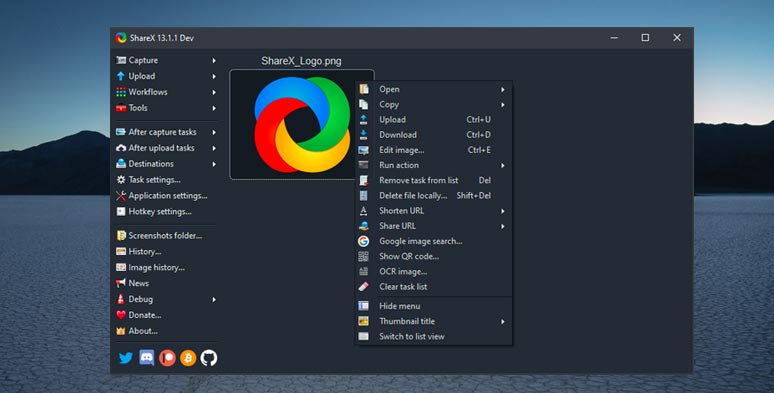Click the Google logo icon in context menu
Viewport: 774px width, 393px height.
coord(363,241)
